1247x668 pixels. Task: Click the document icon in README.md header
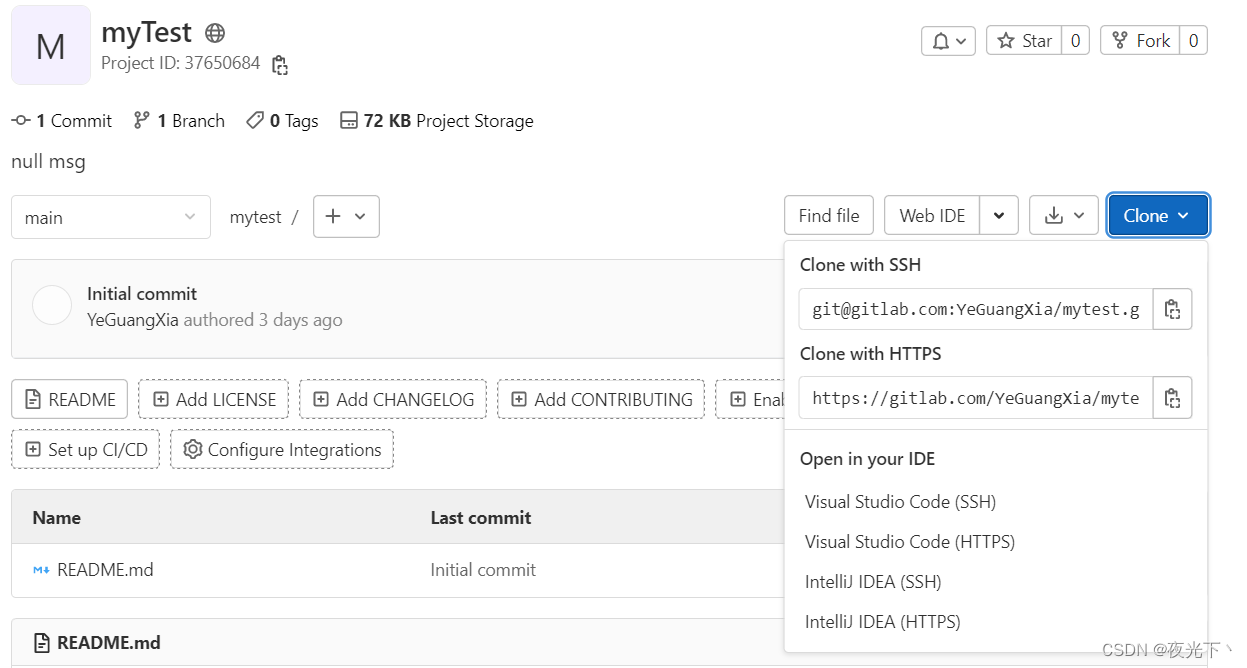tap(41, 643)
